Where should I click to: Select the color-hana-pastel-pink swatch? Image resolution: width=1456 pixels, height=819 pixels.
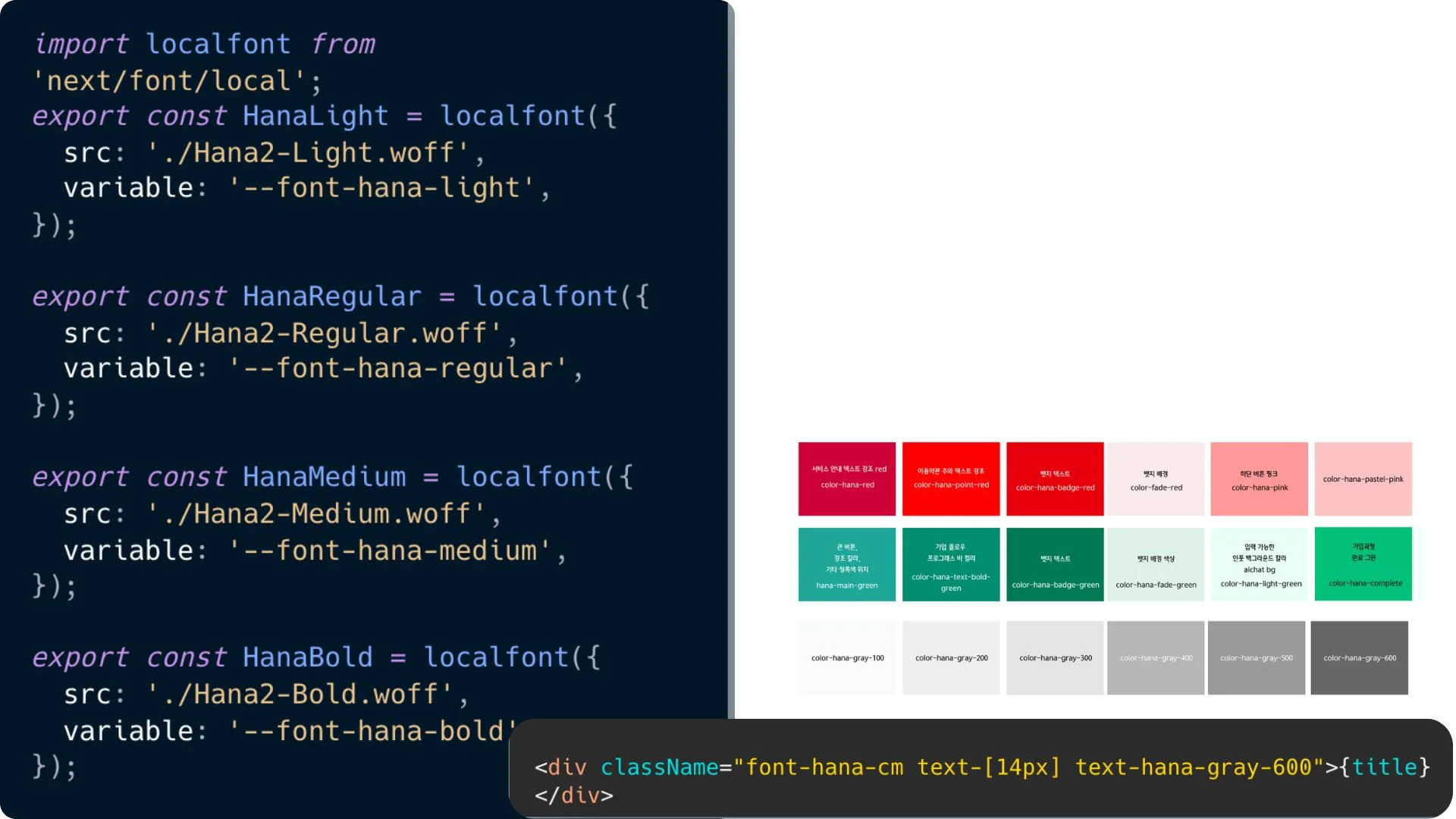[x=1363, y=479]
